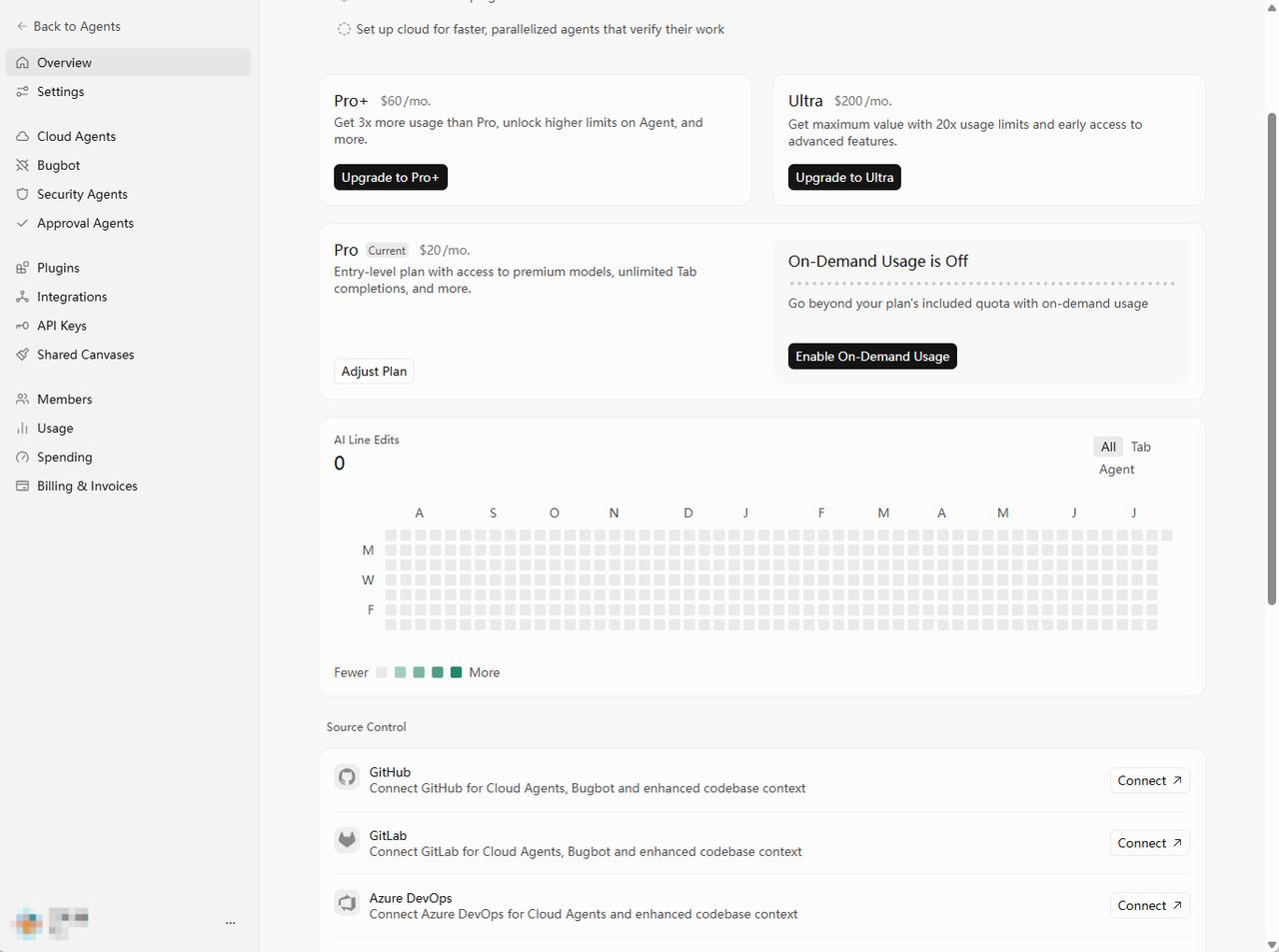Click the 'Current' badge beside Pro
Screen dimensions: 1279x952
[x=387, y=251]
